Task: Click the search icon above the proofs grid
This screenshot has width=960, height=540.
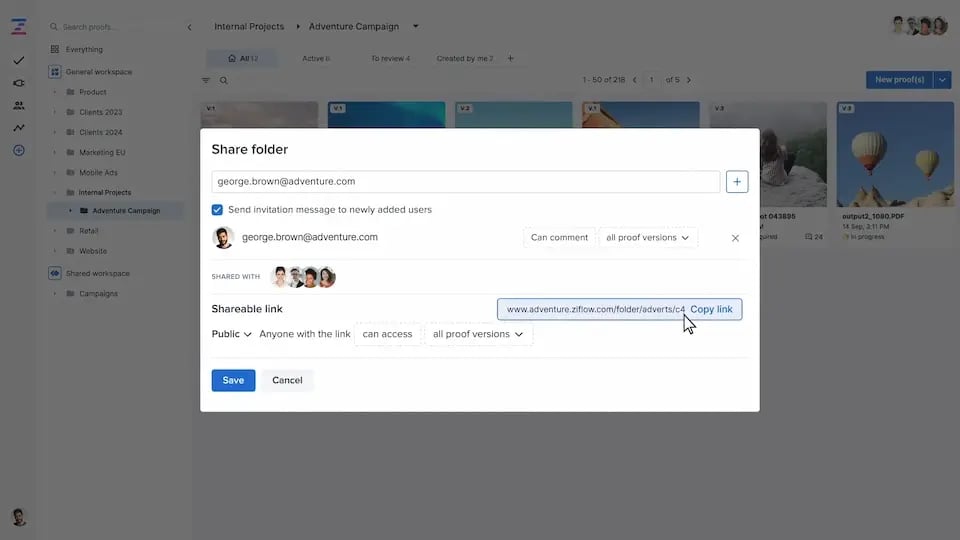Action: pos(223,80)
